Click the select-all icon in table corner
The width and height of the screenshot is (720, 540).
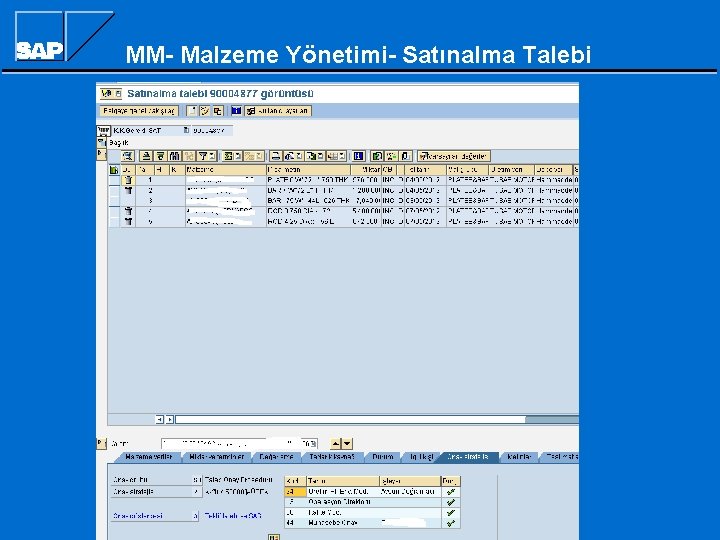point(114,170)
